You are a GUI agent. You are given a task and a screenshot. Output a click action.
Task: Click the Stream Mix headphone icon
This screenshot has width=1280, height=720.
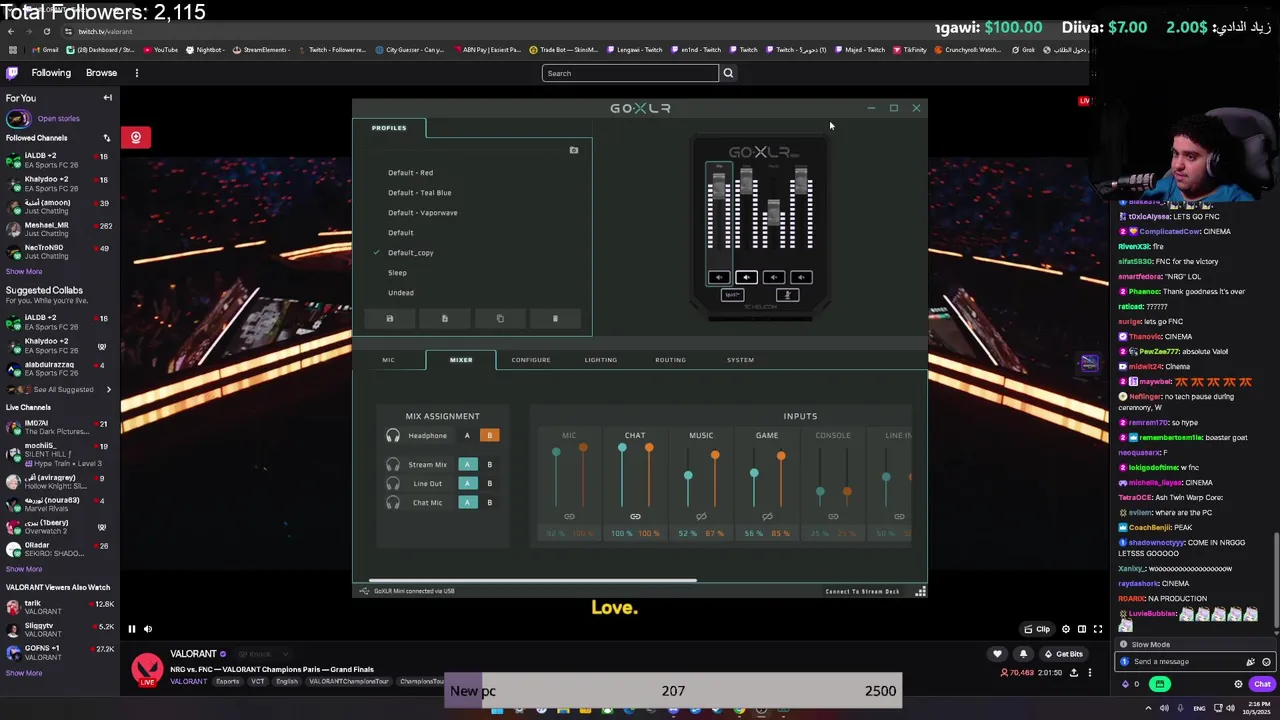pyautogui.click(x=393, y=464)
